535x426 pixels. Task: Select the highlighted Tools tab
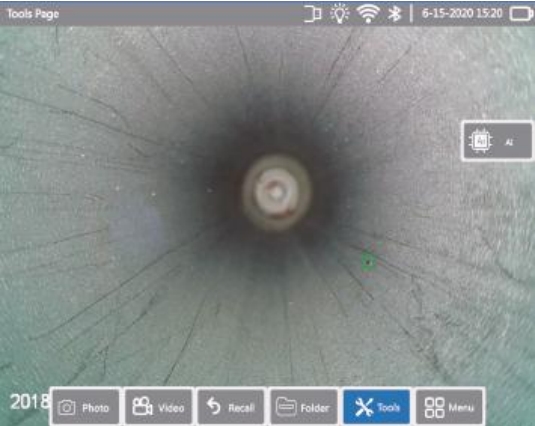(x=377, y=407)
